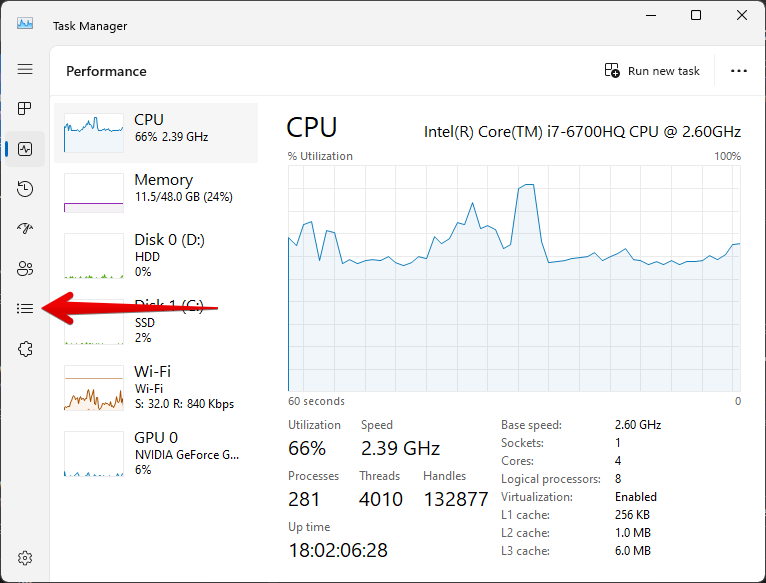Select the Wi-Fi performance entry
This screenshot has width=766, height=583.
[156, 387]
